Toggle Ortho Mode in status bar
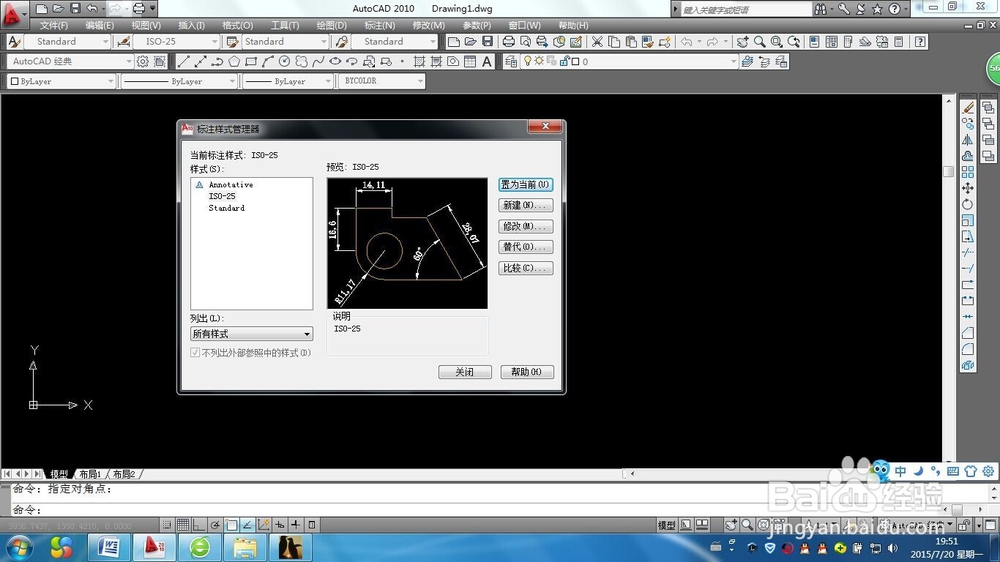Screen dimensions: 1000x562 [199, 525]
